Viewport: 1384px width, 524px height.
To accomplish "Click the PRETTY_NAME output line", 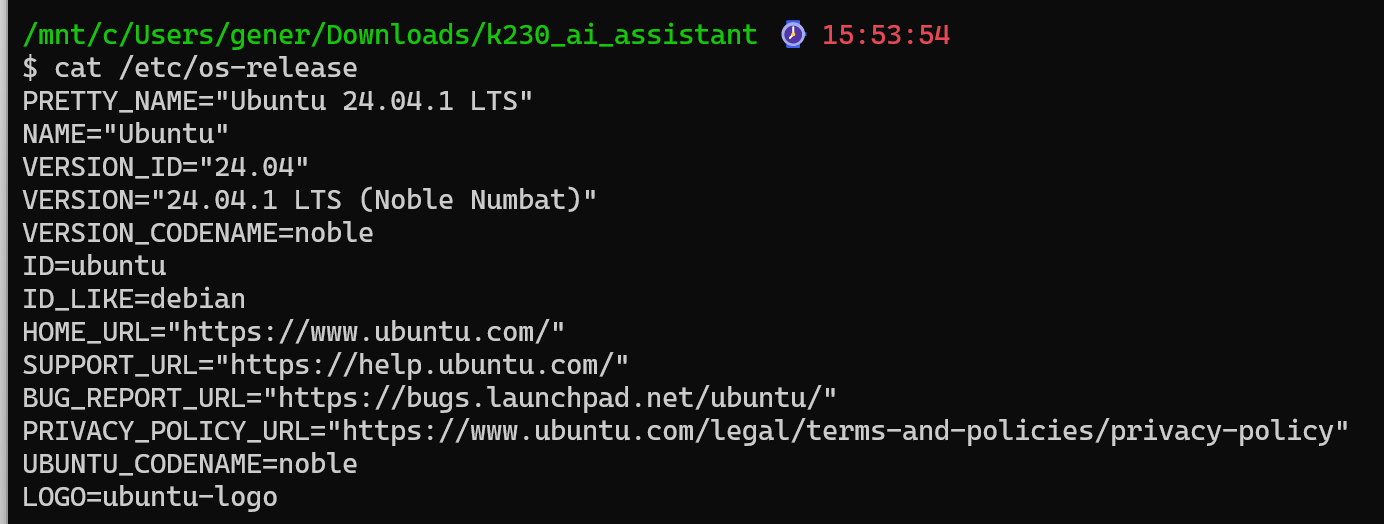I will coord(278,101).
